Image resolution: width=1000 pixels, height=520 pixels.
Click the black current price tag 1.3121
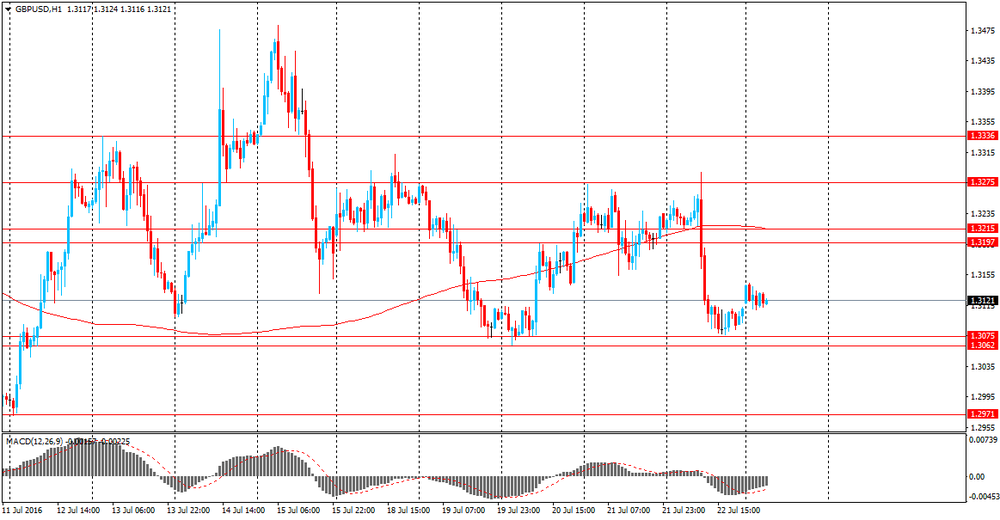(982, 301)
